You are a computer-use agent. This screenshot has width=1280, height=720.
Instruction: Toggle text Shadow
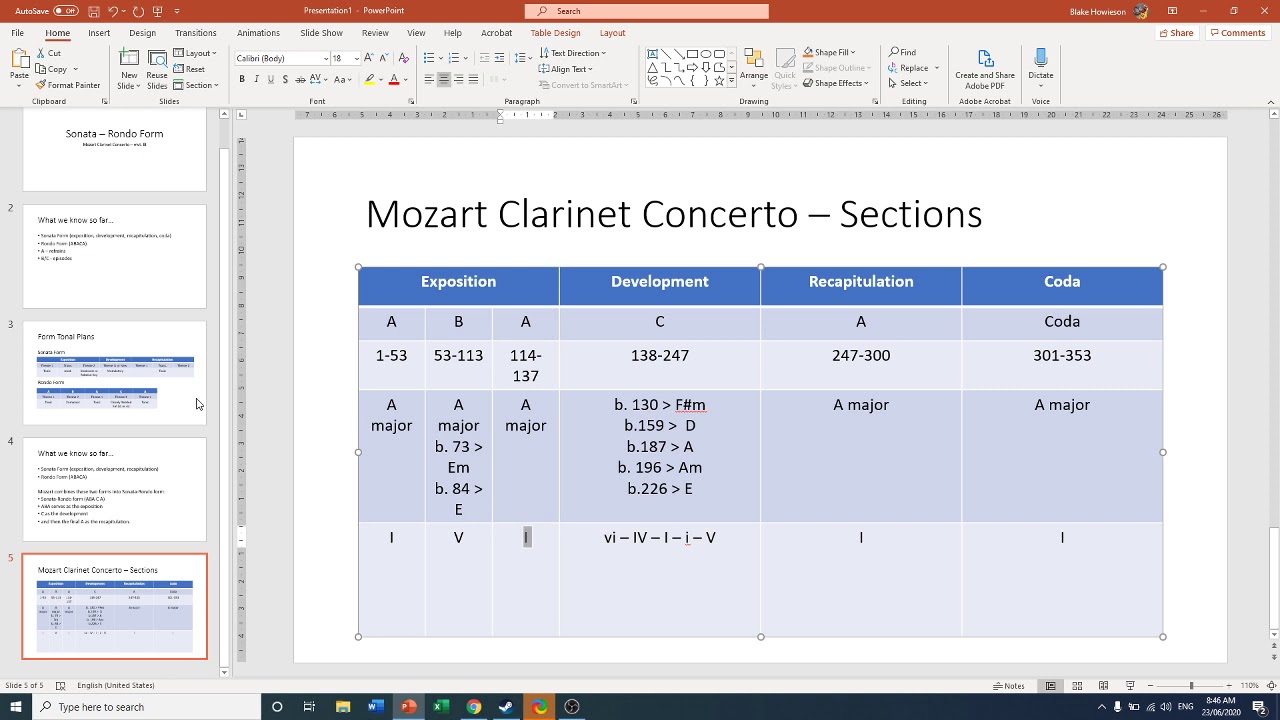coord(285,79)
